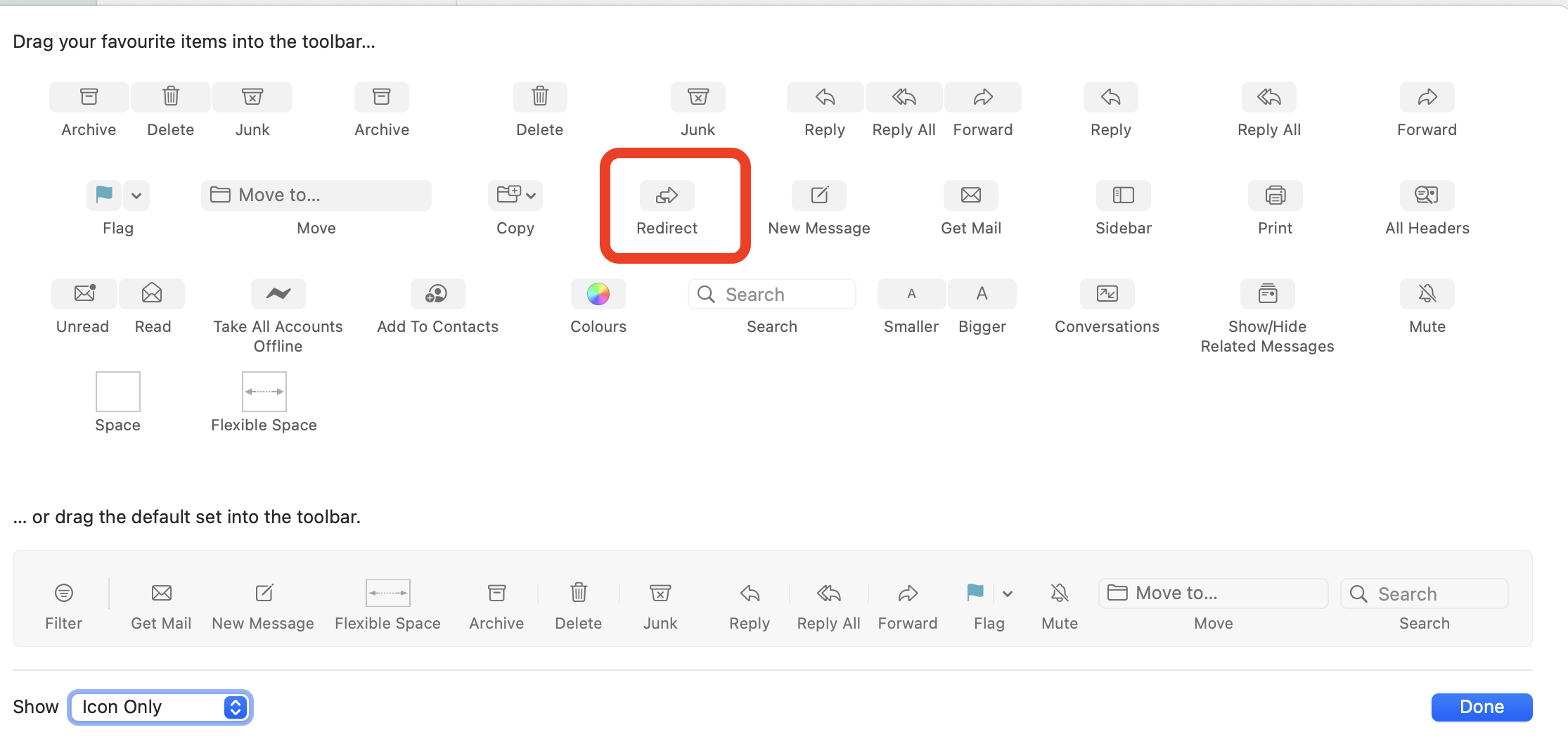Select the standalone Reply All icon in favourites

(1269, 97)
